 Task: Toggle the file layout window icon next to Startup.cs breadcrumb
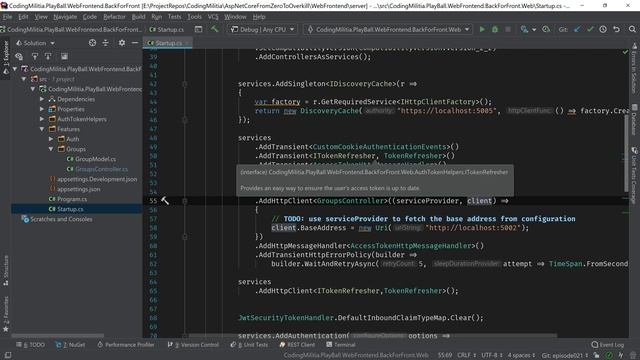pos(198,29)
